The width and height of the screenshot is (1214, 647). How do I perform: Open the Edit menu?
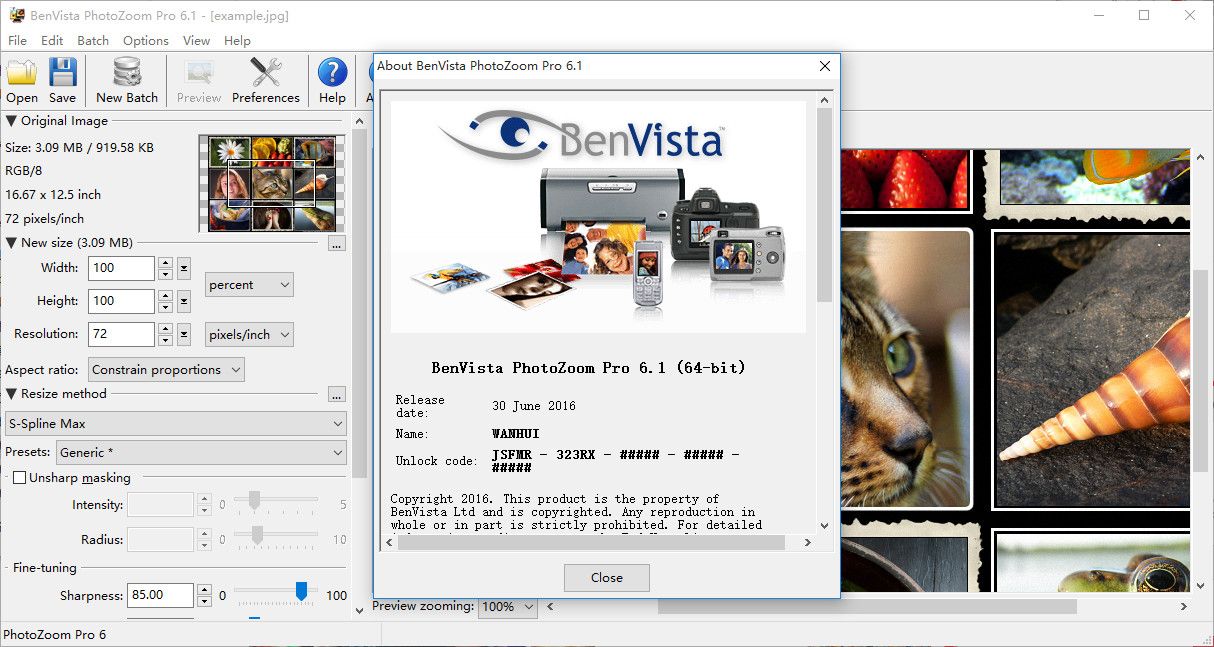[52, 41]
